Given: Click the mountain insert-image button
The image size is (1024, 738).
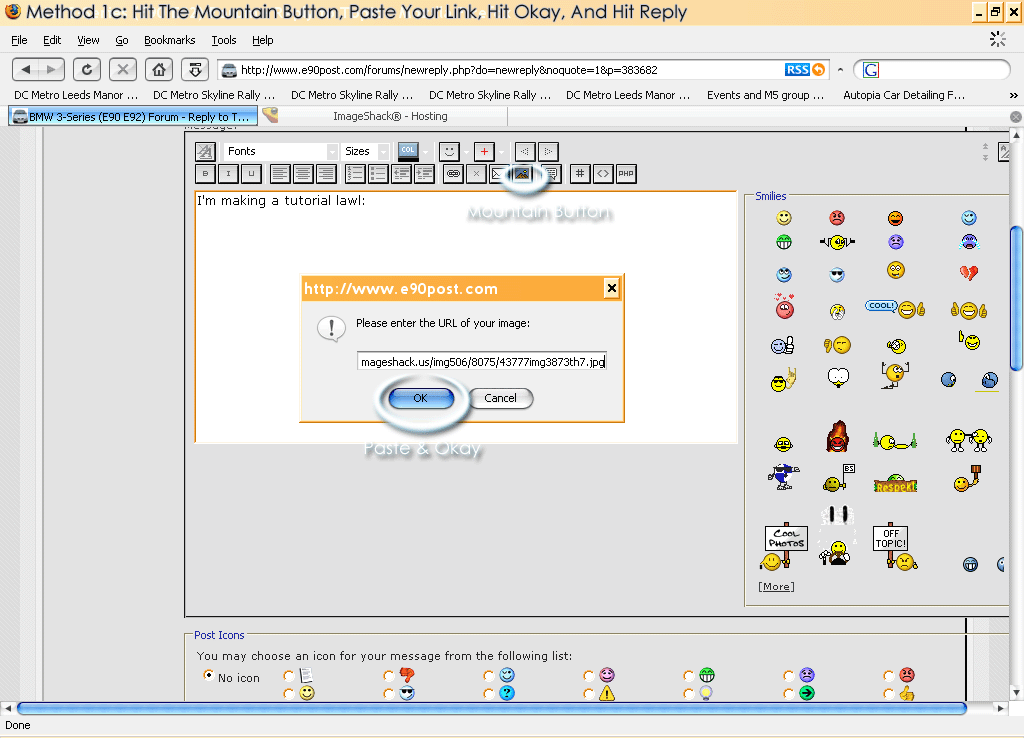Looking at the screenshot, I should [x=522, y=174].
